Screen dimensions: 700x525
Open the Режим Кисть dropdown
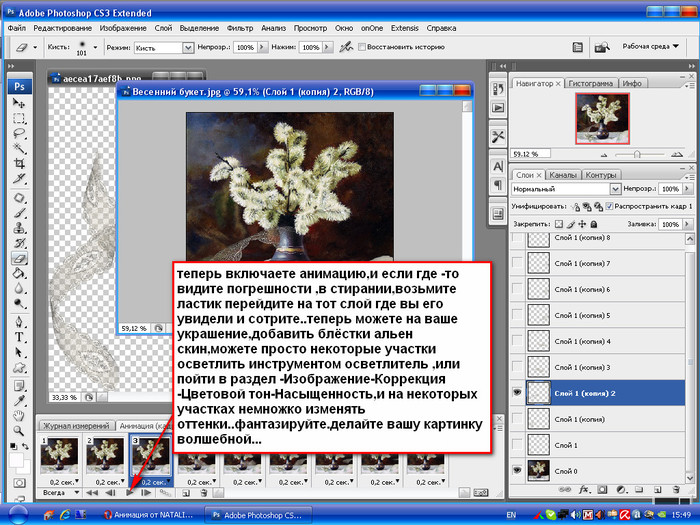pos(188,47)
